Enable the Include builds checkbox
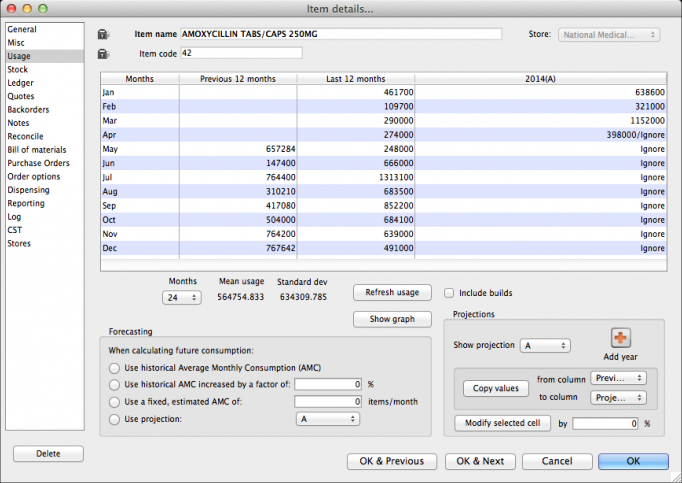 449,293
